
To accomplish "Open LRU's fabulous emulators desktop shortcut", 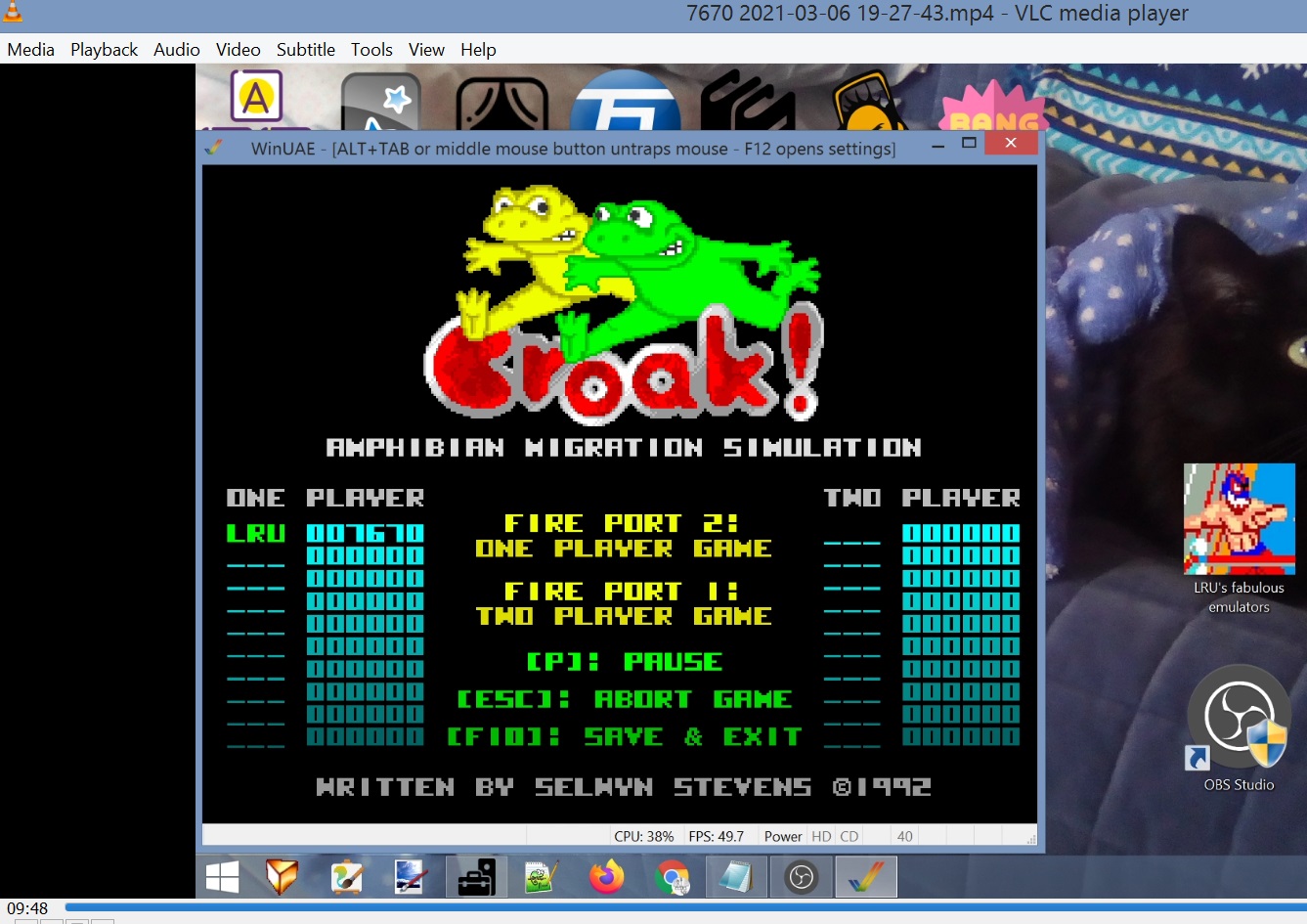I will [x=1239, y=539].
